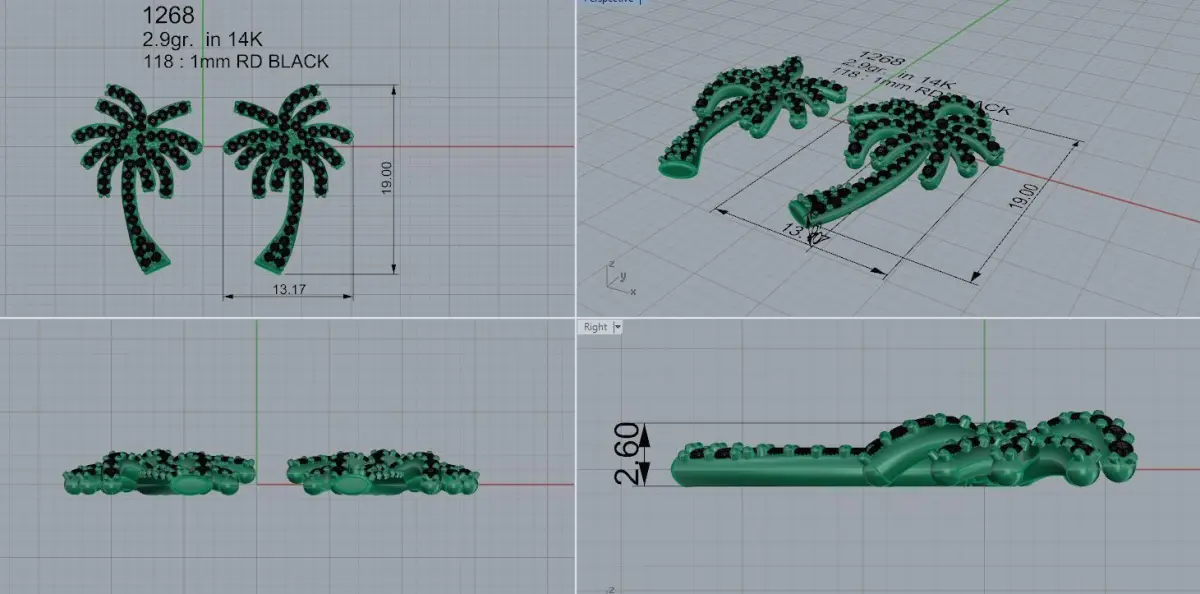Select the left palm model in front view
1200x594 pixels.
pyautogui.click(x=160, y=472)
